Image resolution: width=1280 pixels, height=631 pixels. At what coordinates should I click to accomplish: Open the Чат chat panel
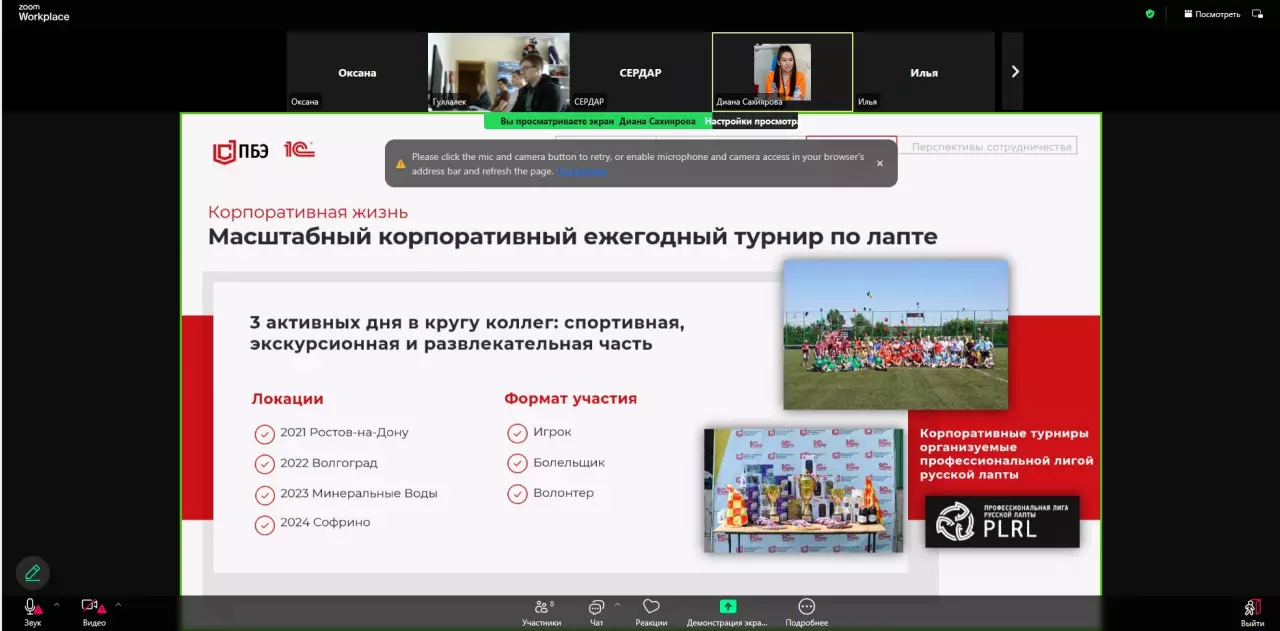tap(596, 608)
